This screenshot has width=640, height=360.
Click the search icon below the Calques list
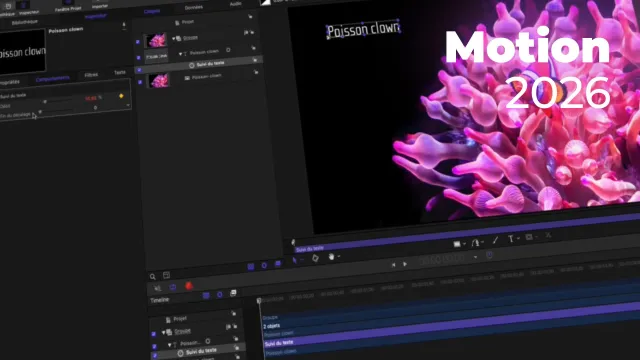click(x=153, y=277)
